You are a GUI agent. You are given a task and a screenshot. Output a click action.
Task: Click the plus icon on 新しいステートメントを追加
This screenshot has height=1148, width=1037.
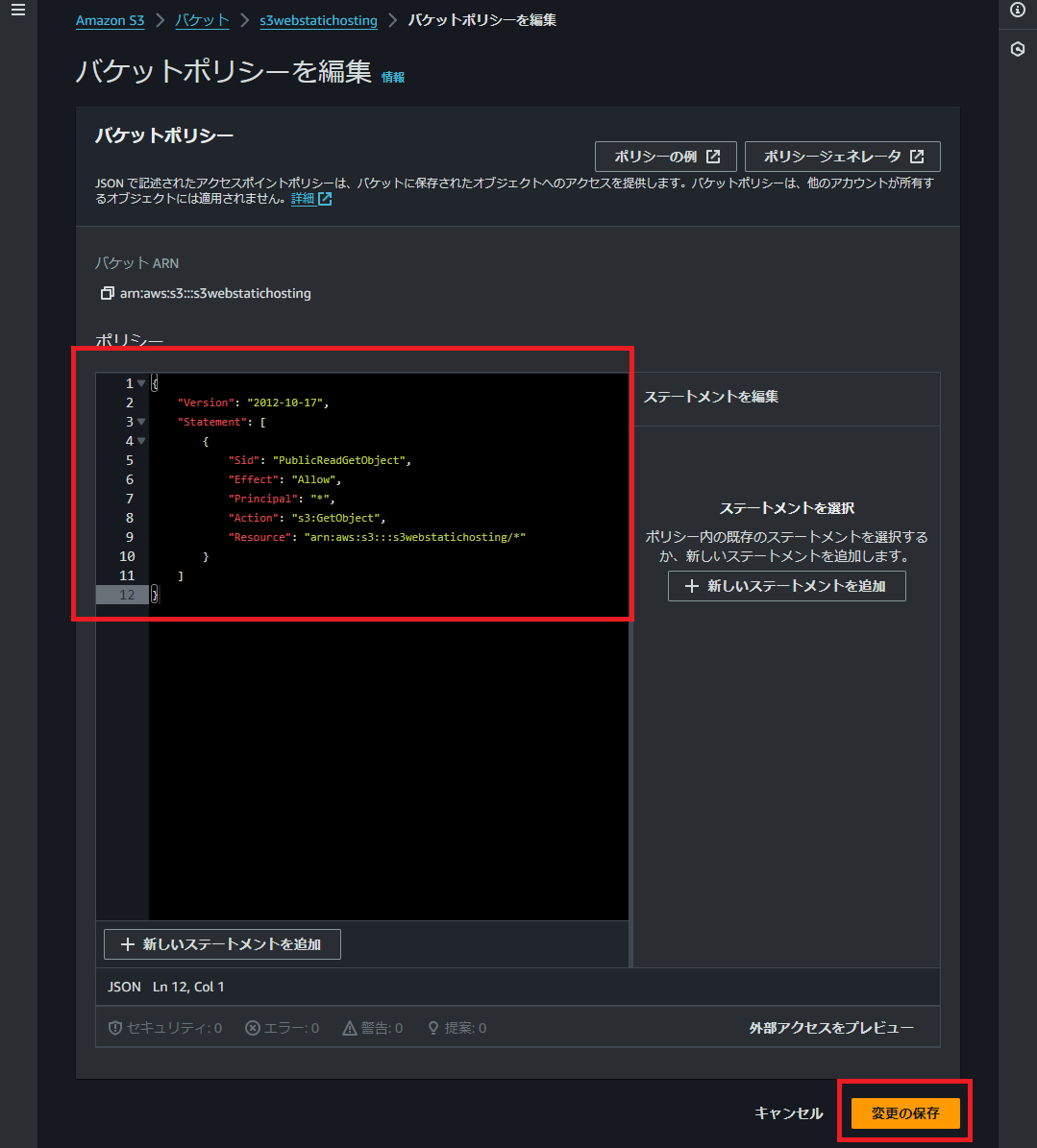tap(127, 944)
